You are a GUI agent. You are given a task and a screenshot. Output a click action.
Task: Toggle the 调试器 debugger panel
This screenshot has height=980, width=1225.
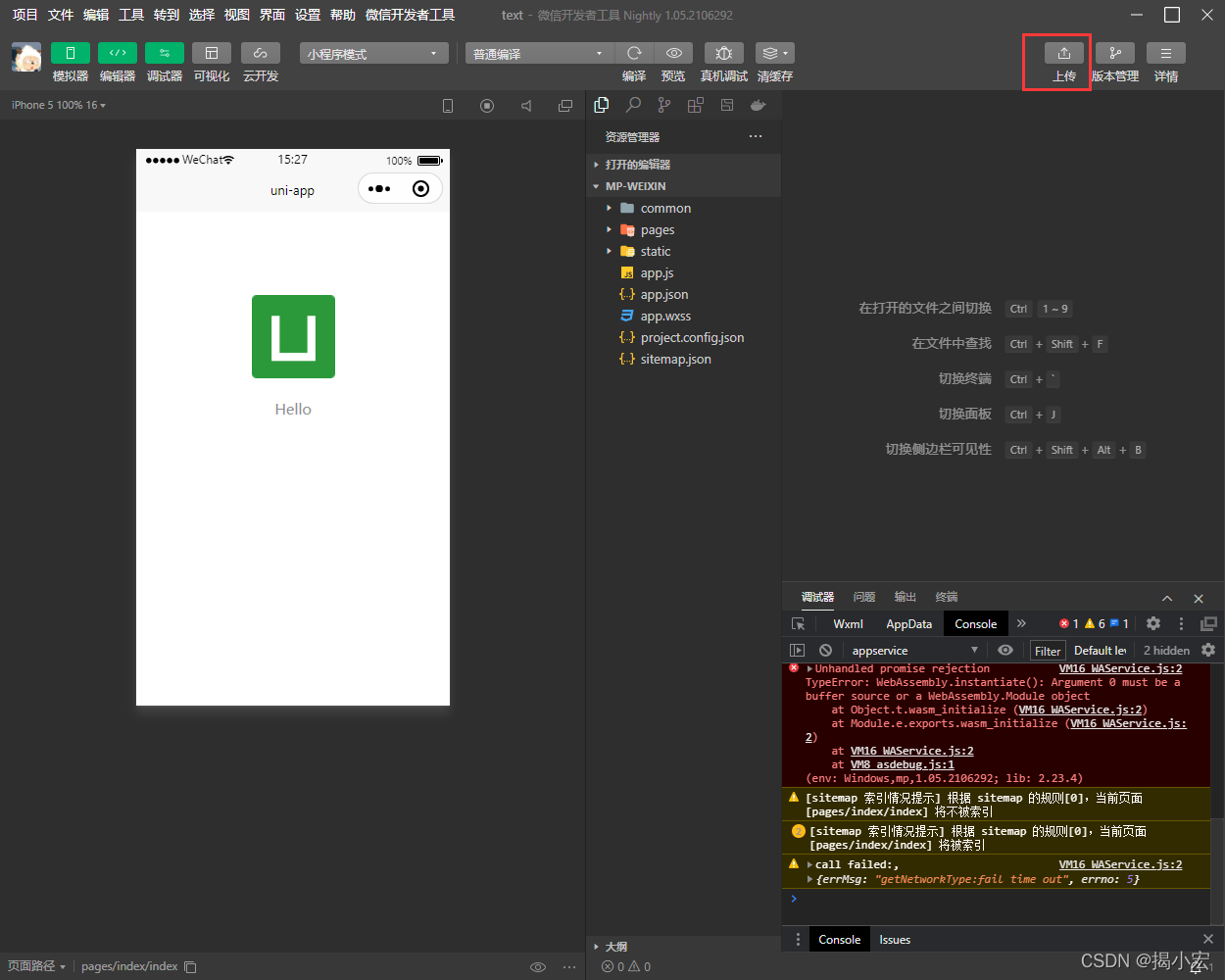point(164,53)
